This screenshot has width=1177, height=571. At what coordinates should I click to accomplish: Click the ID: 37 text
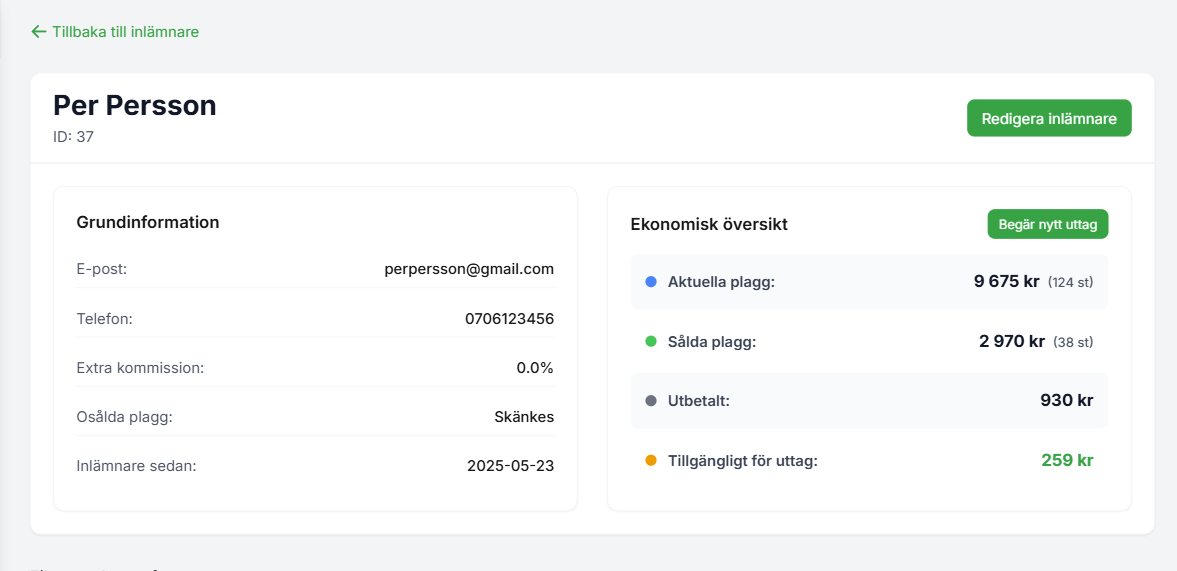[x=73, y=137]
